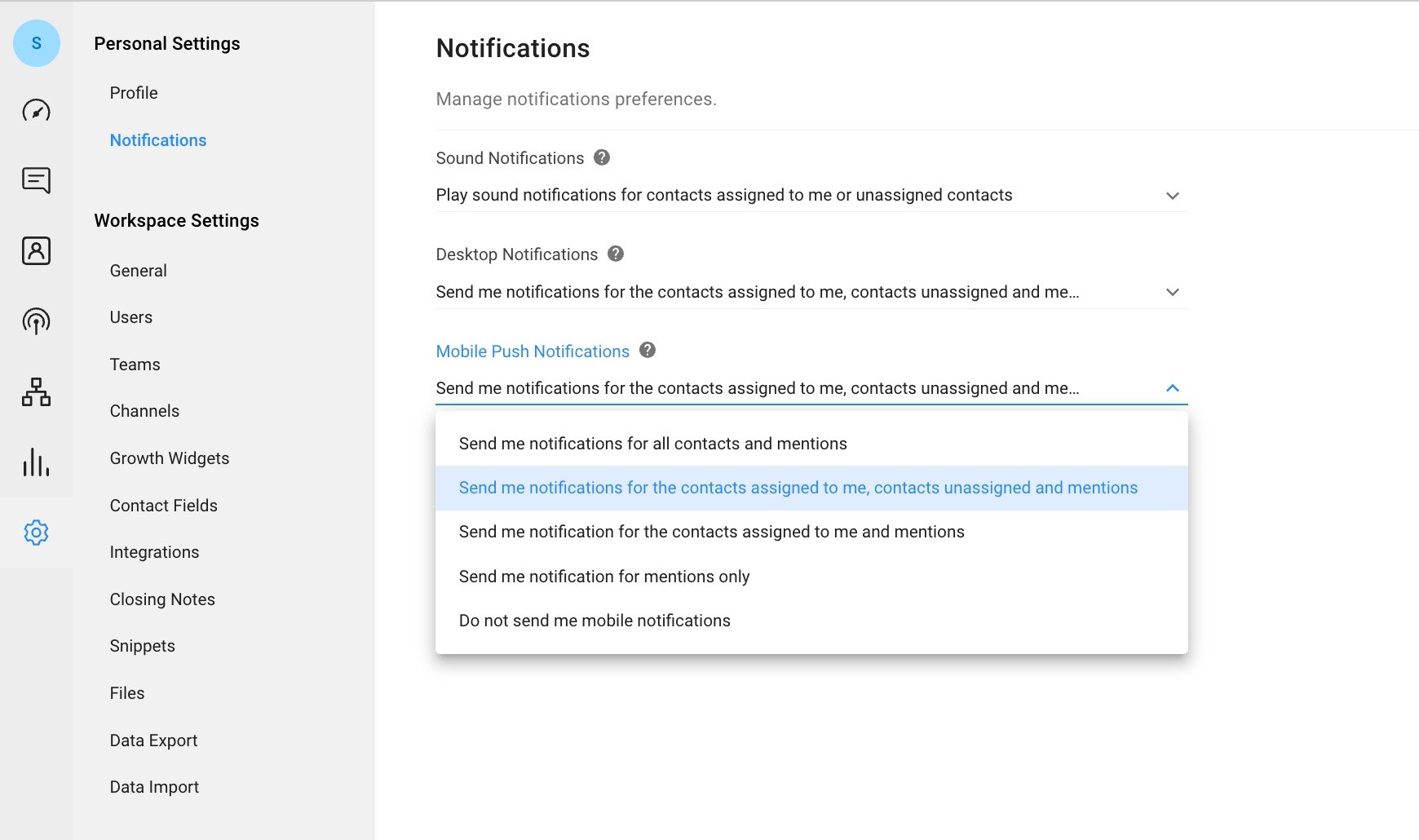Collapse the Mobile Push Notifications dropdown
Viewport: 1419px width, 840px height.
[1172, 388]
